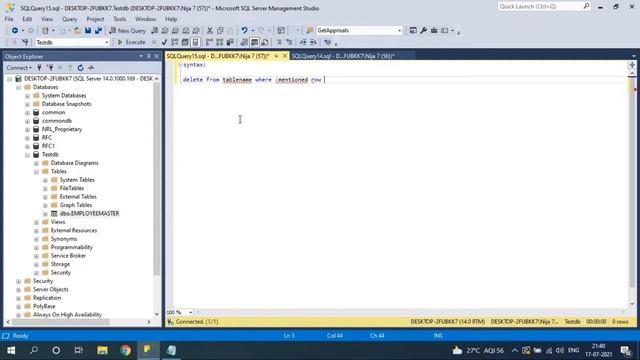This screenshot has height=360, width=640.
Task: Open the Query menu
Action: (69, 19)
